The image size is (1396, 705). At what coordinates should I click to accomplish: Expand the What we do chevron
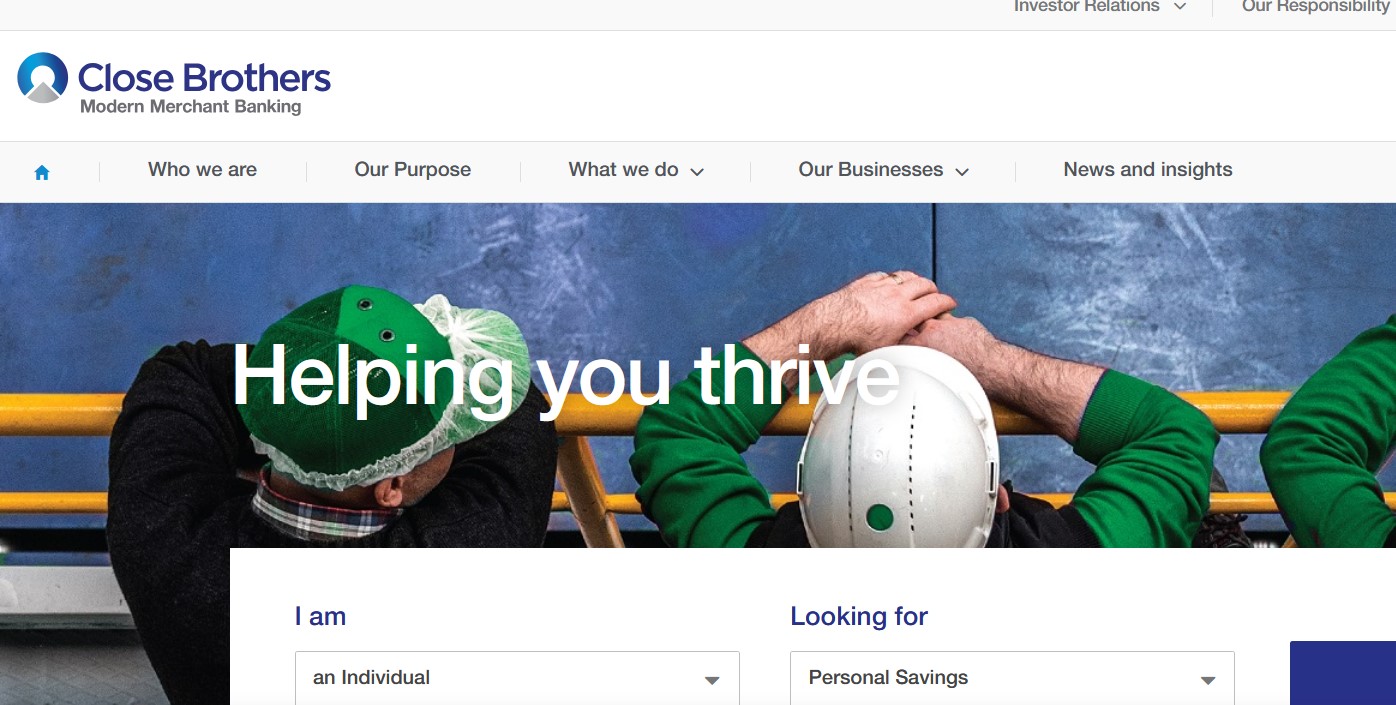coord(697,172)
